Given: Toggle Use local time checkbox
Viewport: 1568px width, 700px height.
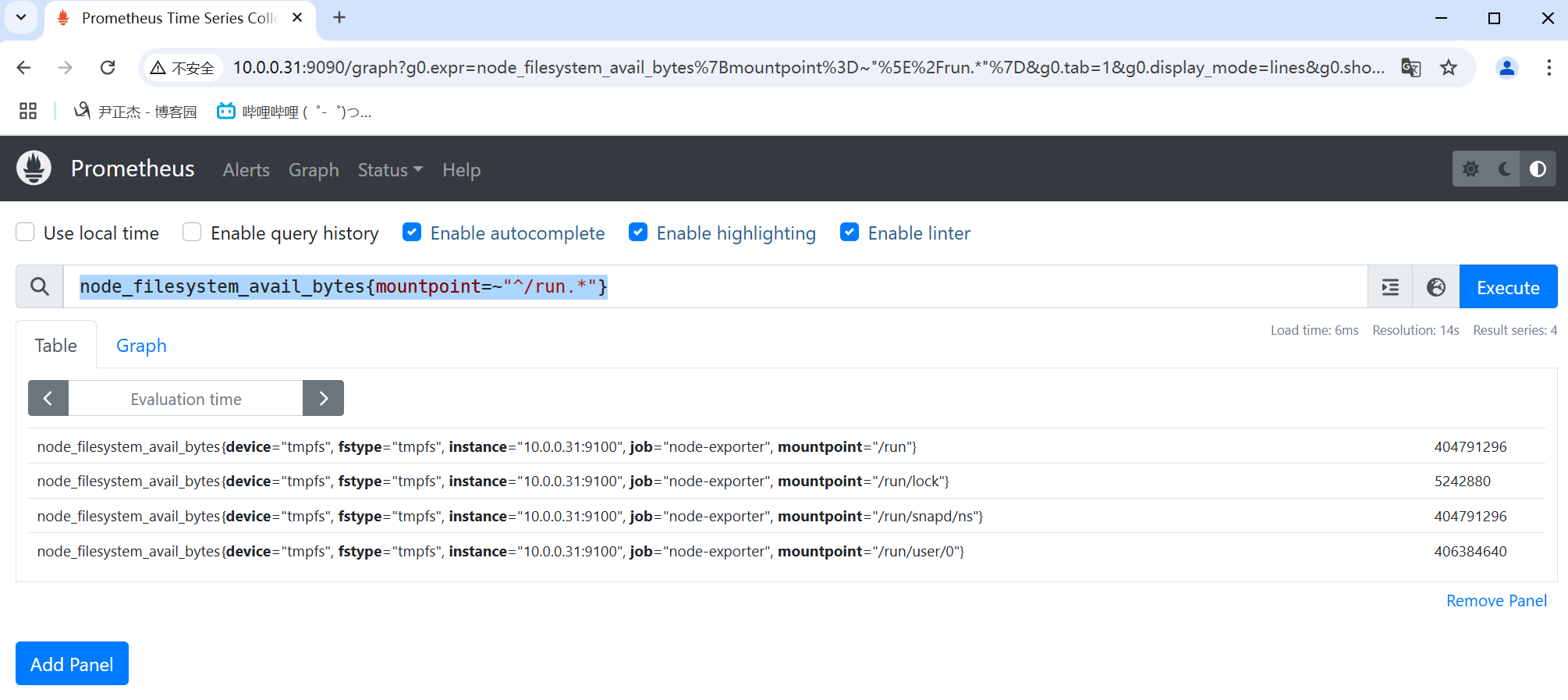Looking at the screenshot, I should 26,233.
